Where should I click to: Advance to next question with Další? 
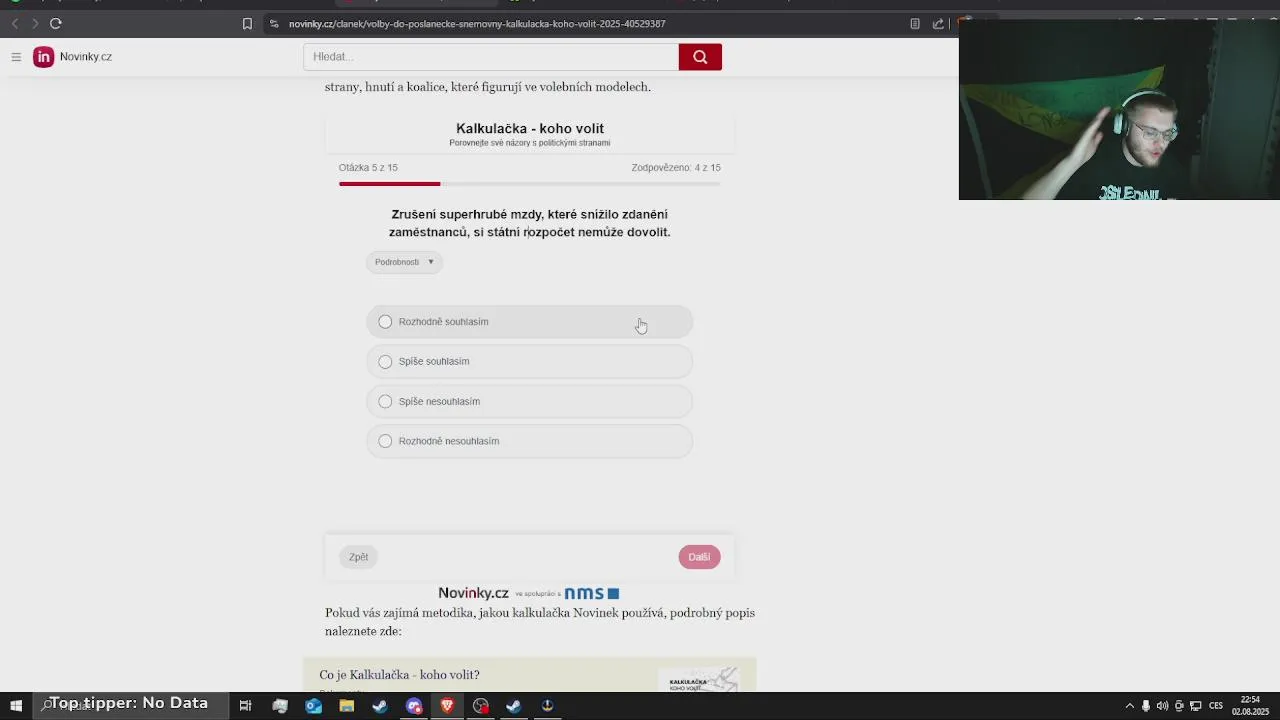pos(699,557)
